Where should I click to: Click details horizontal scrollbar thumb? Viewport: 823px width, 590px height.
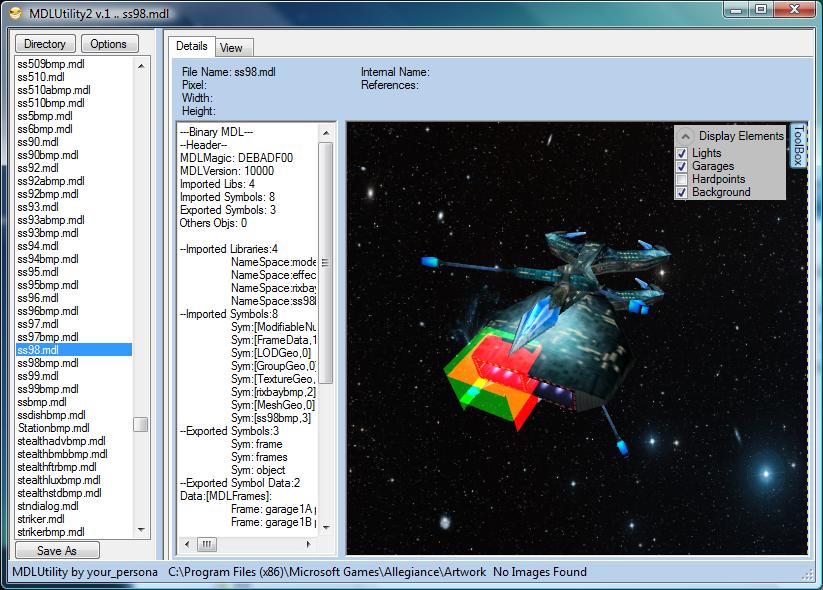pyautogui.click(x=207, y=544)
